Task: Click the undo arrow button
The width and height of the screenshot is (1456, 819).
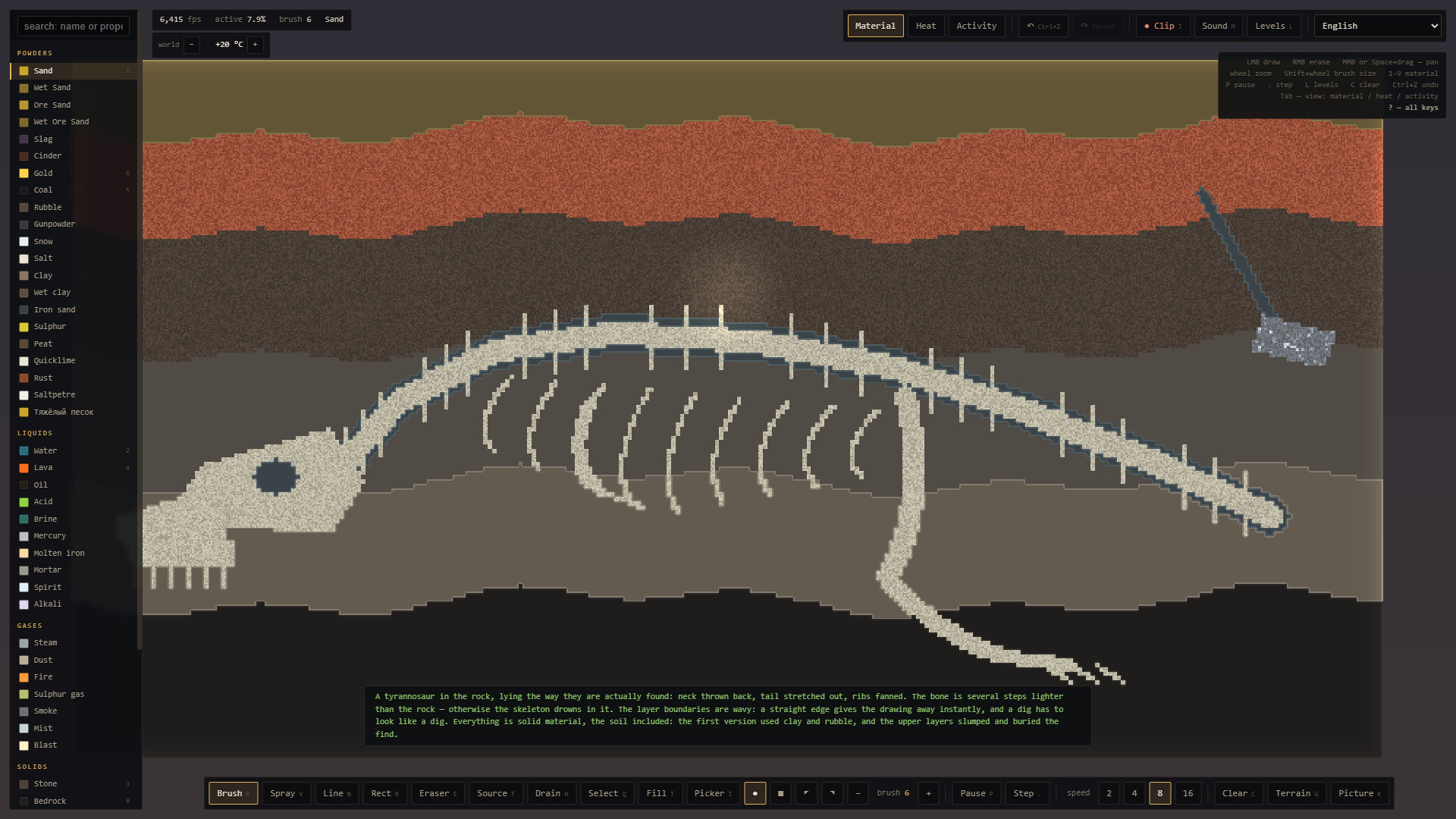Action: 1043,26
